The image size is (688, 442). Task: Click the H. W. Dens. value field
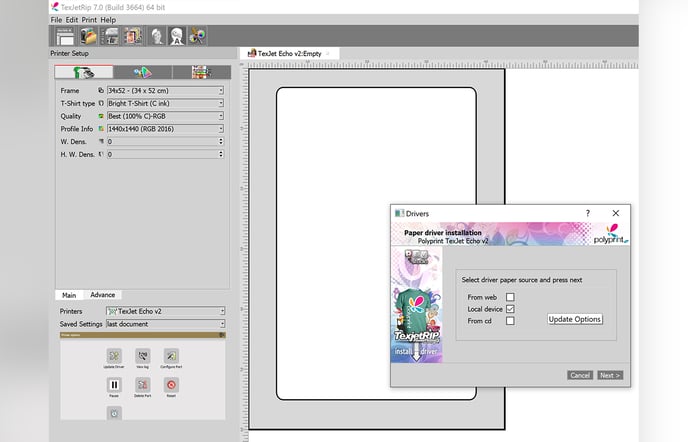click(162, 154)
